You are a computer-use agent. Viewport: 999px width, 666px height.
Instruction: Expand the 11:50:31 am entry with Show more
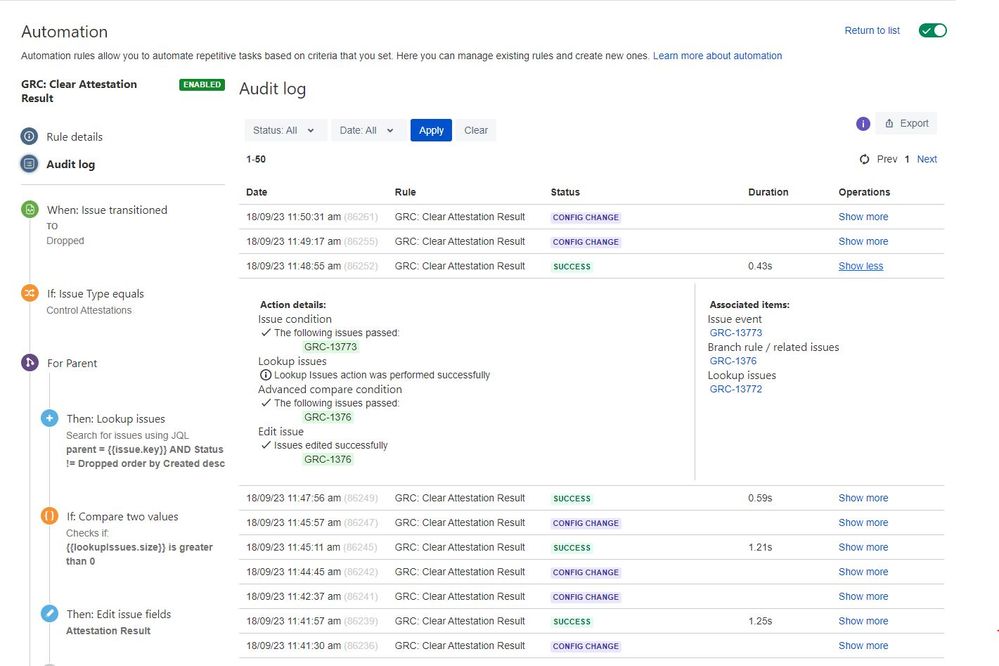coord(863,217)
